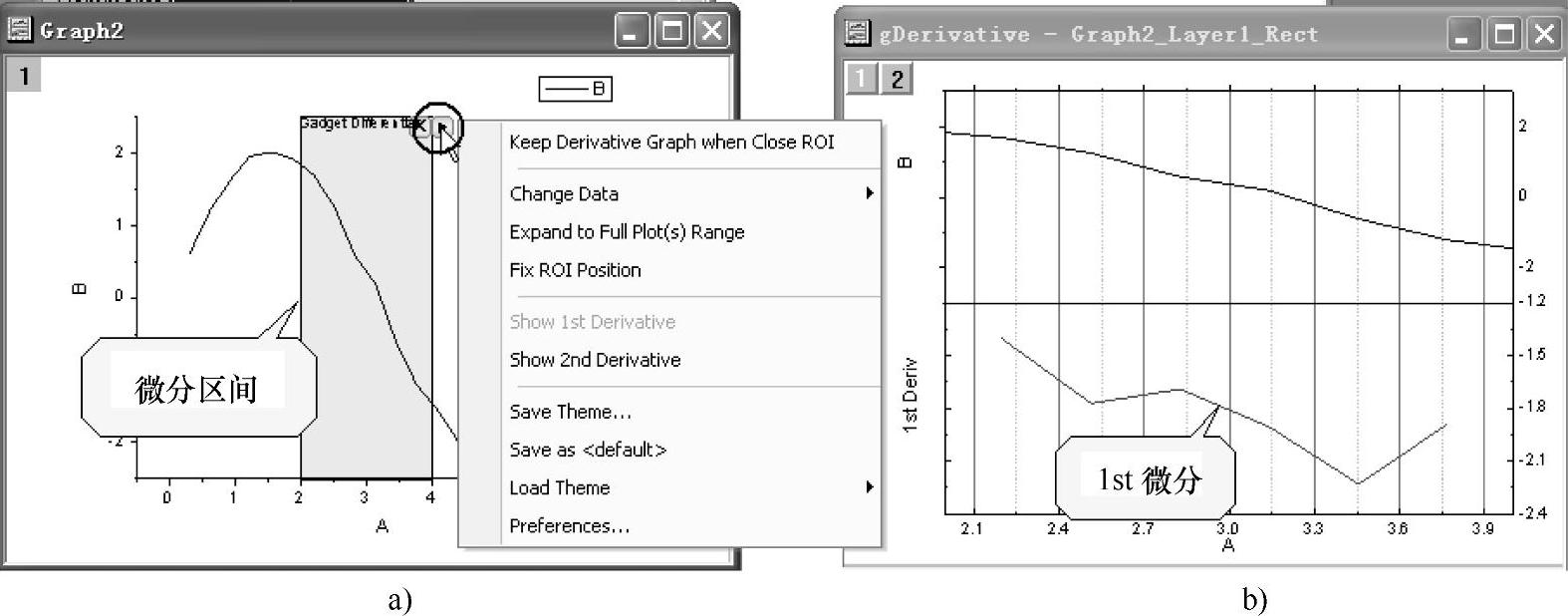Toggle Fix ROI Position option
Screen dimensions: 1568x616
(x=575, y=269)
